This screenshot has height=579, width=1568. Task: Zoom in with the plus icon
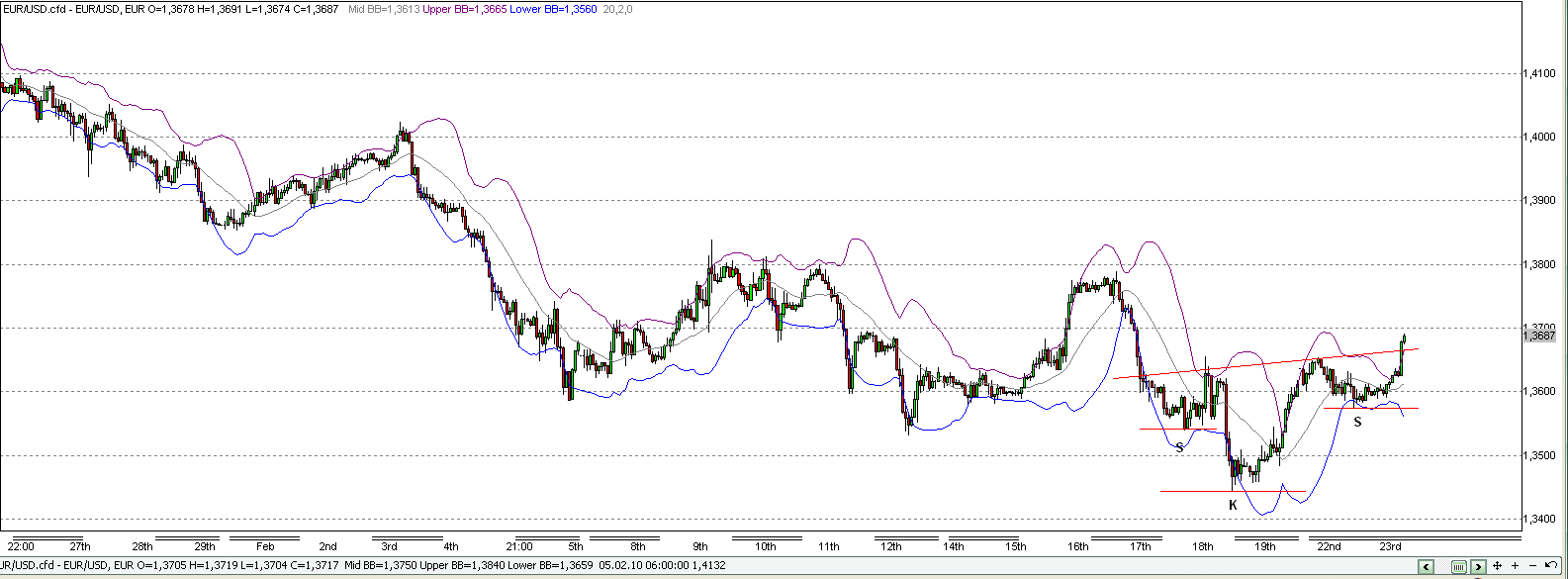[x=1515, y=565]
